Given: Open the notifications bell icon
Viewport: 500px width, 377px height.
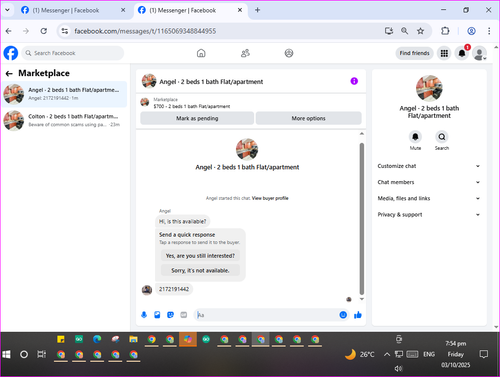Looking at the screenshot, I should point(462,53).
